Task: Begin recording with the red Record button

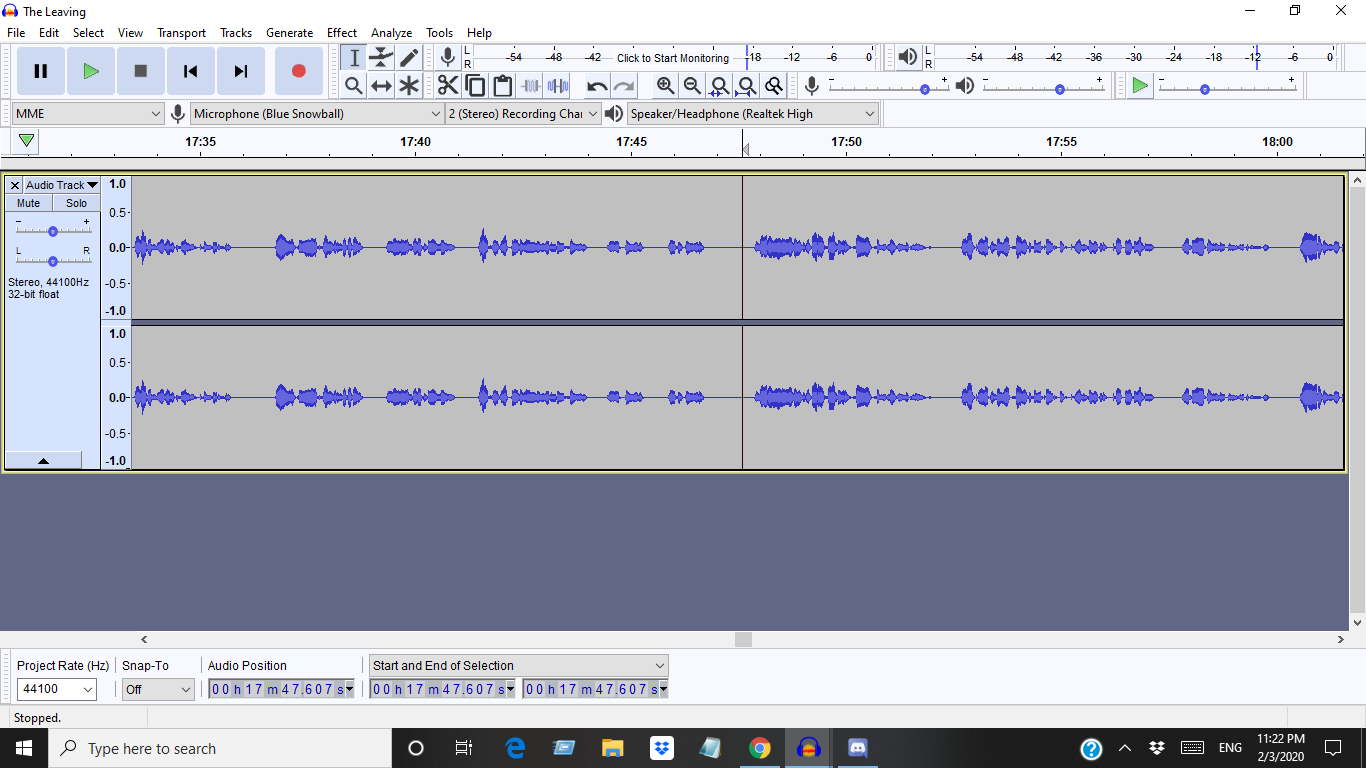Action: point(298,71)
